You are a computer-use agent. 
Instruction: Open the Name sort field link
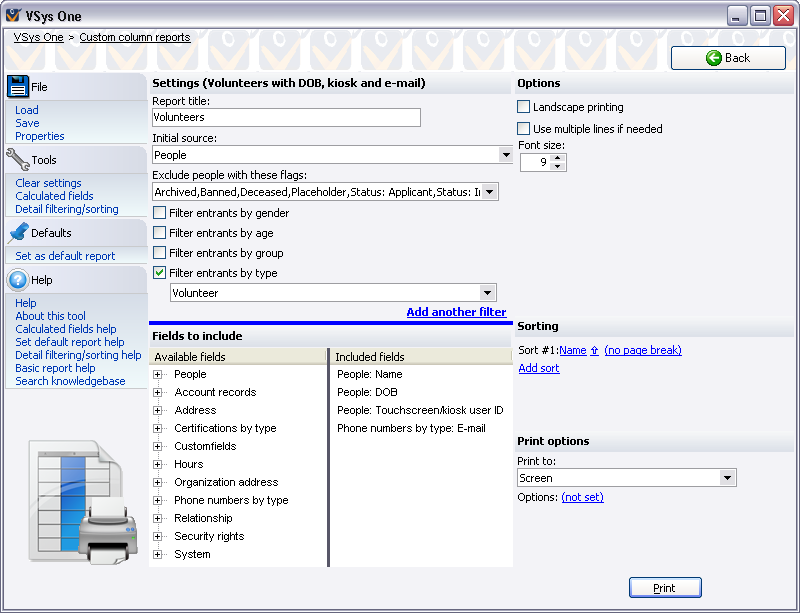[x=572, y=350]
